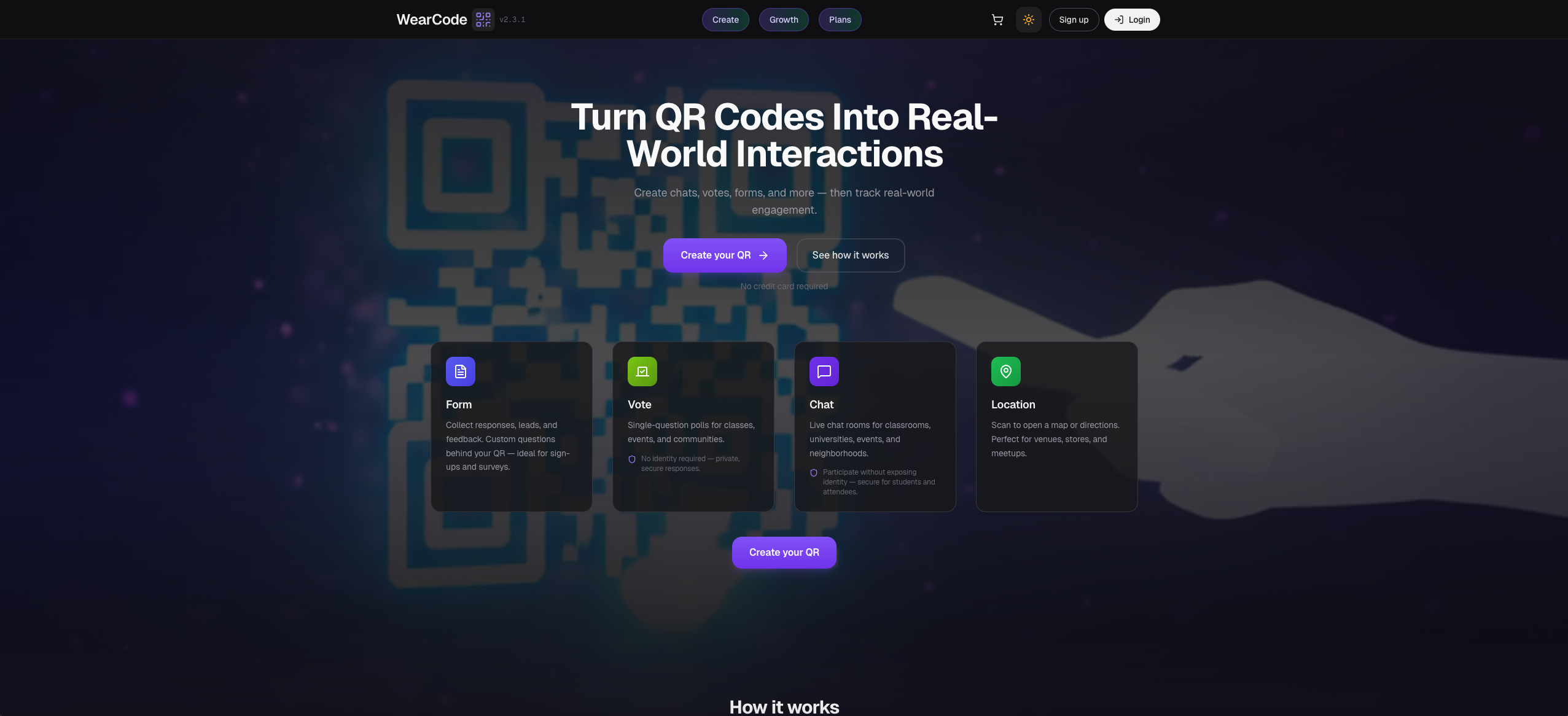The image size is (1568, 716).
Task: Toggle the theme using the sun icon
Action: click(x=1028, y=19)
